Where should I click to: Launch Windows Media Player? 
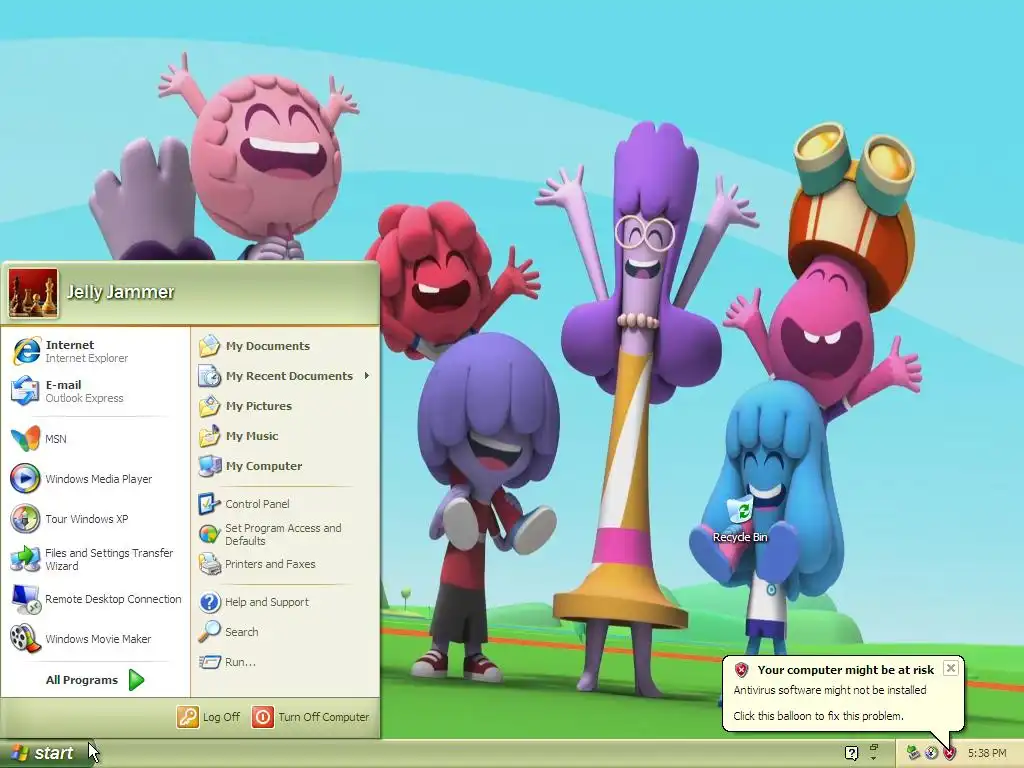(x=95, y=479)
